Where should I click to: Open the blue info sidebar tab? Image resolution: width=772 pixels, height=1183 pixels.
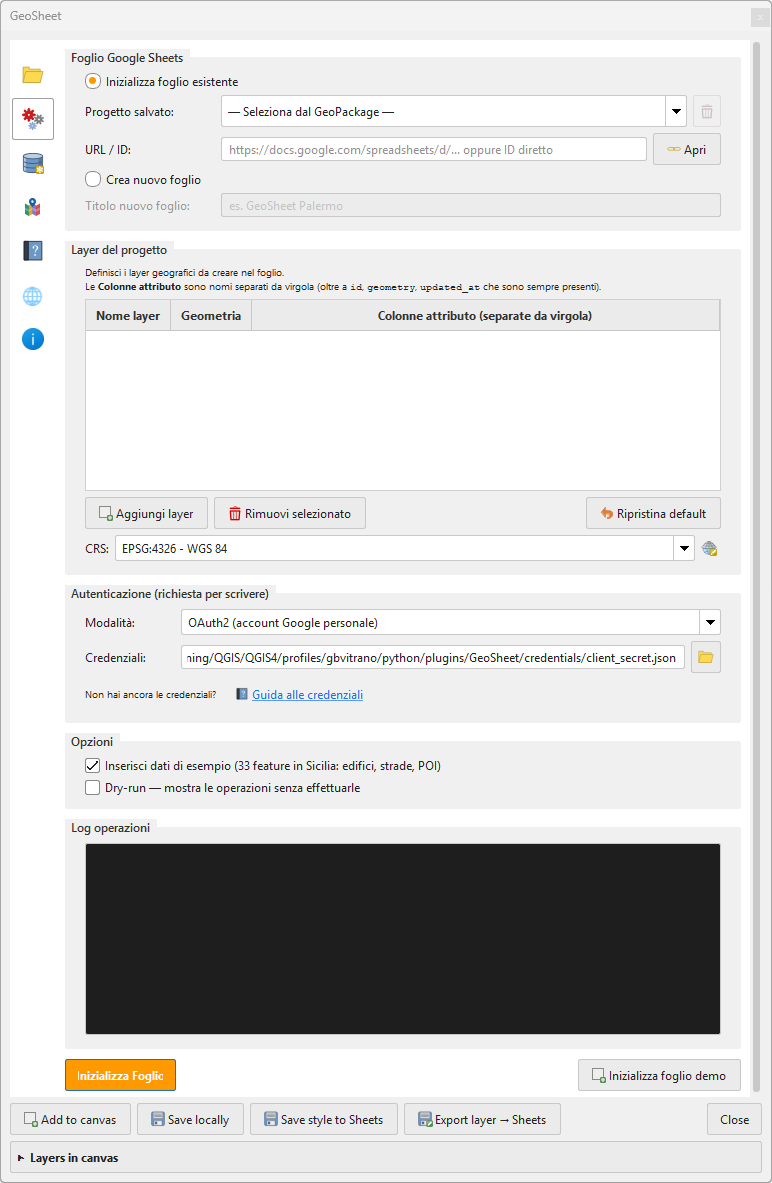click(32, 340)
